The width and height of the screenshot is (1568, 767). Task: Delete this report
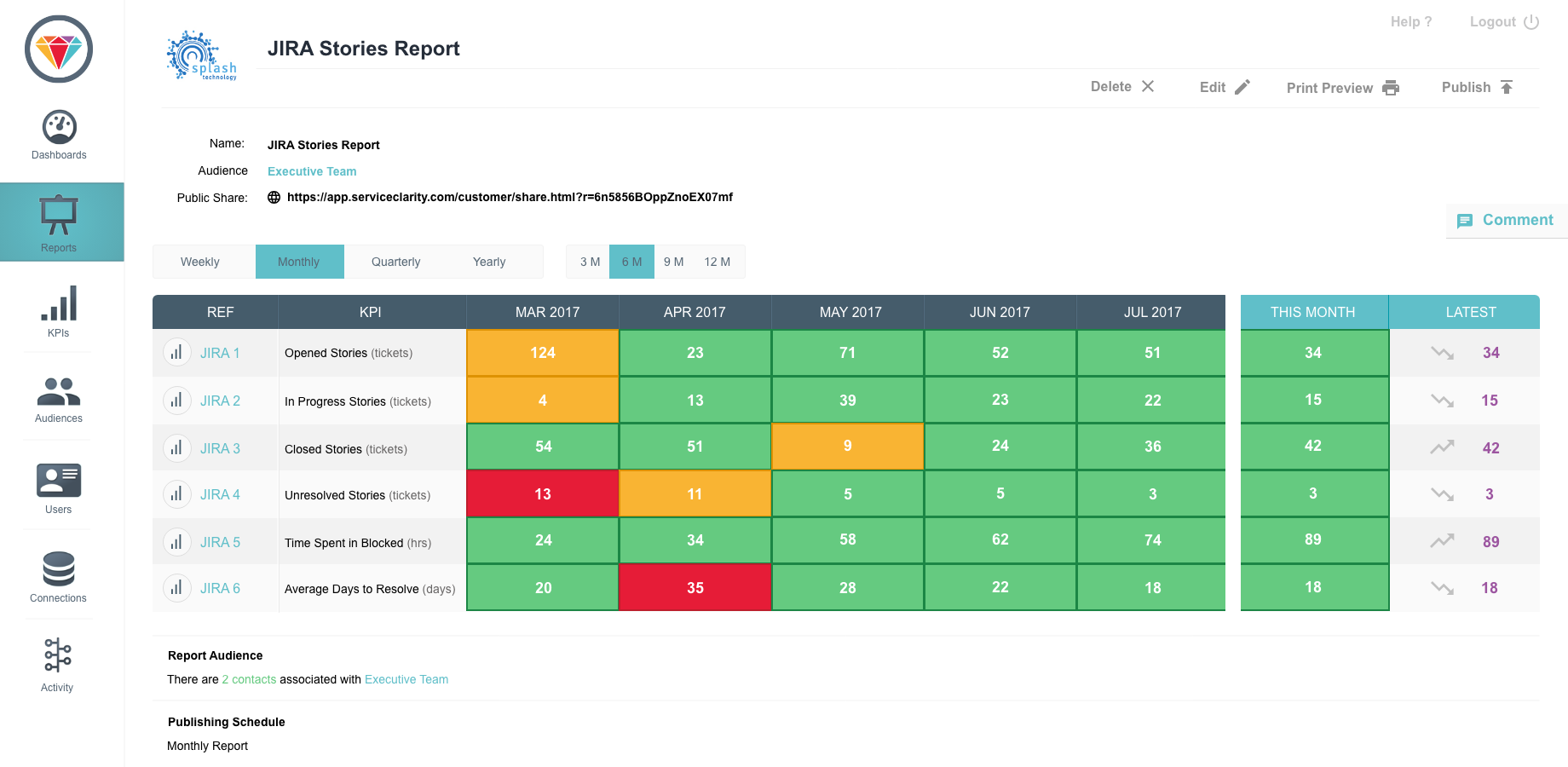[1122, 86]
